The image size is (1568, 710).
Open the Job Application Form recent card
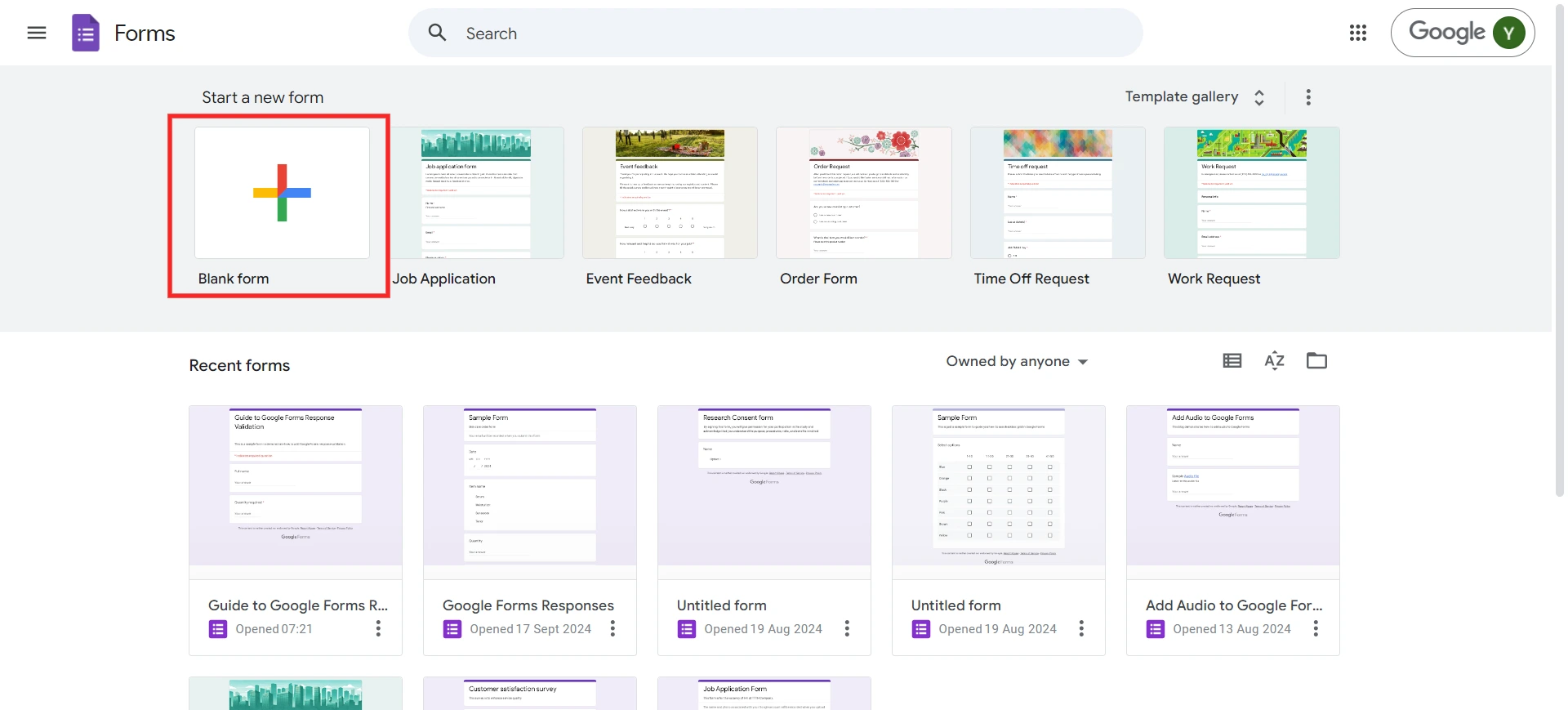point(764,694)
